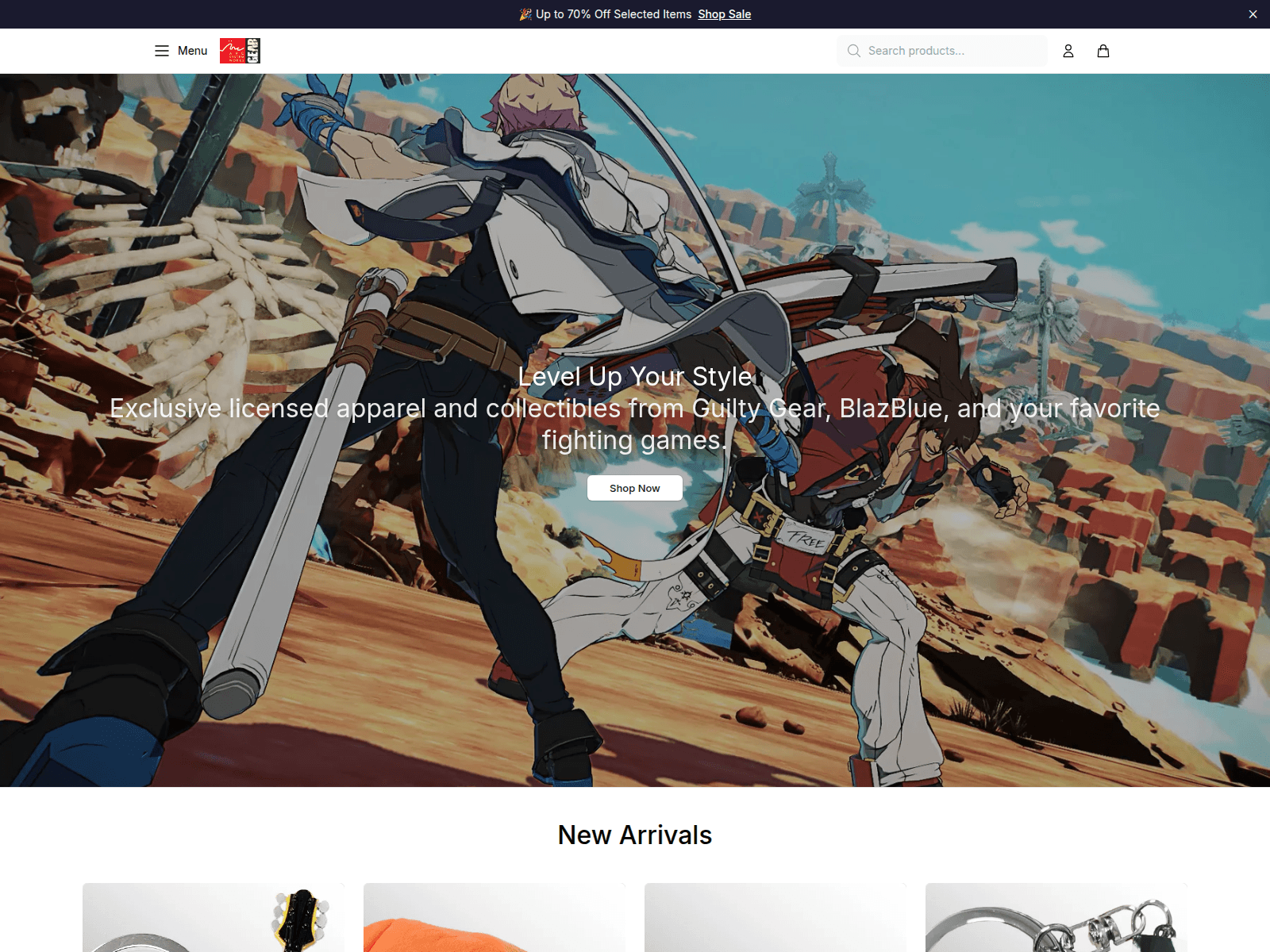Open the guitar pin product thumbnail
The image size is (1270, 952).
[x=214, y=918]
